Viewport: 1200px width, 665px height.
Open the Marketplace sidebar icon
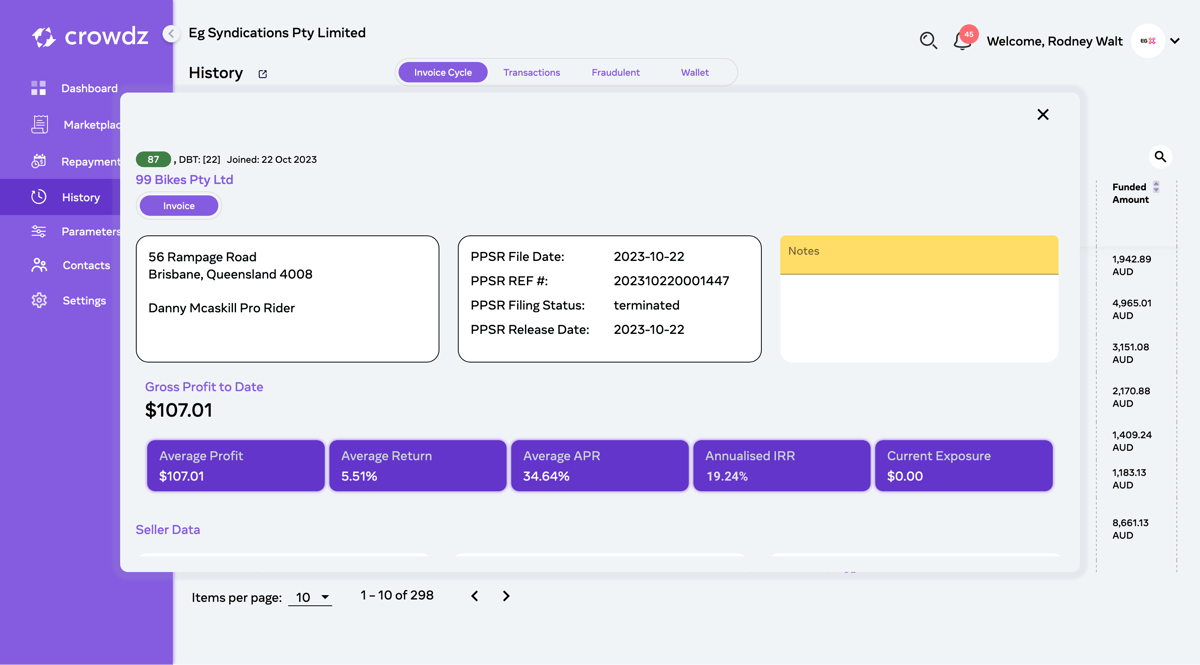[x=39, y=124]
